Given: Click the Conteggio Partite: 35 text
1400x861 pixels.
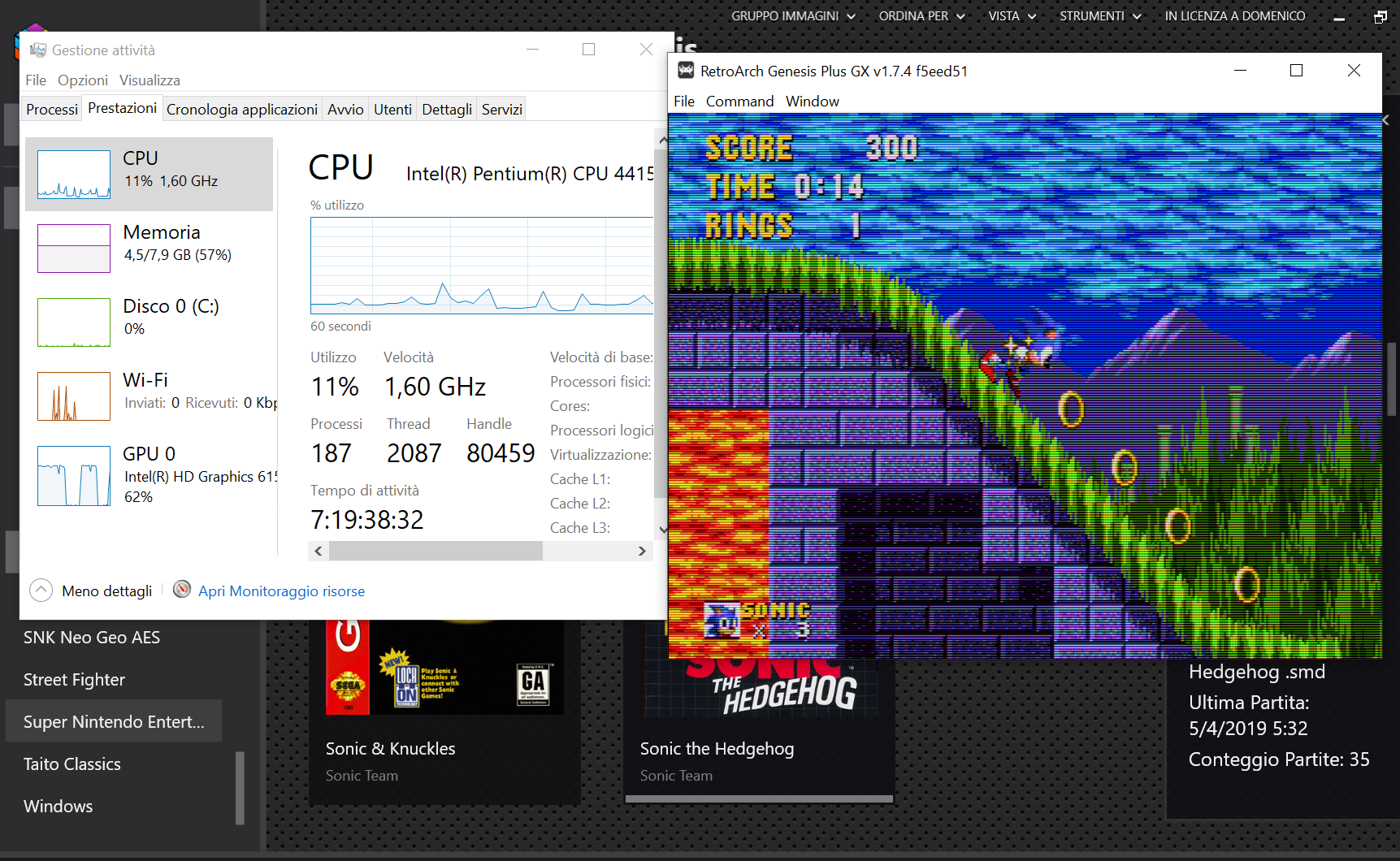Looking at the screenshot, I should pos(1279,759).
